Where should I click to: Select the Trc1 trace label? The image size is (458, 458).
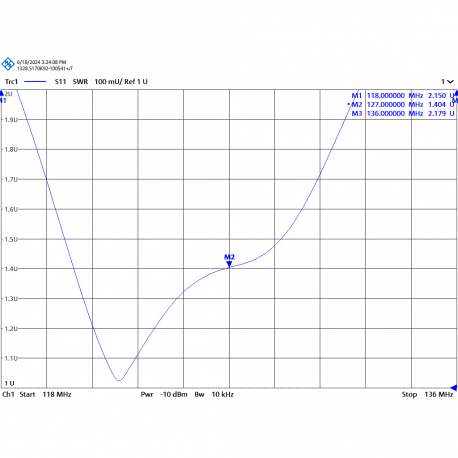(11, 82)
